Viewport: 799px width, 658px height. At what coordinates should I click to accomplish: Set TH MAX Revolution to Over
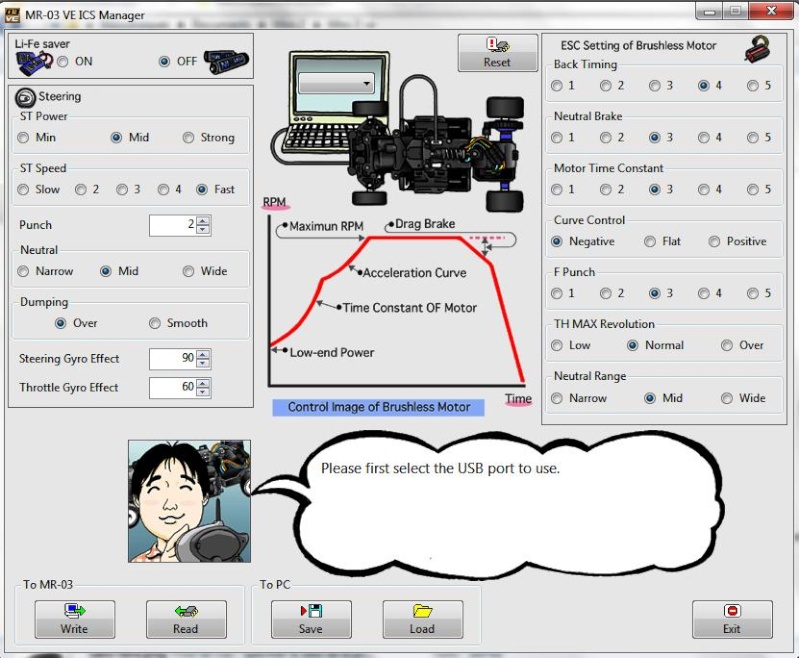click(x=727, y=346)
